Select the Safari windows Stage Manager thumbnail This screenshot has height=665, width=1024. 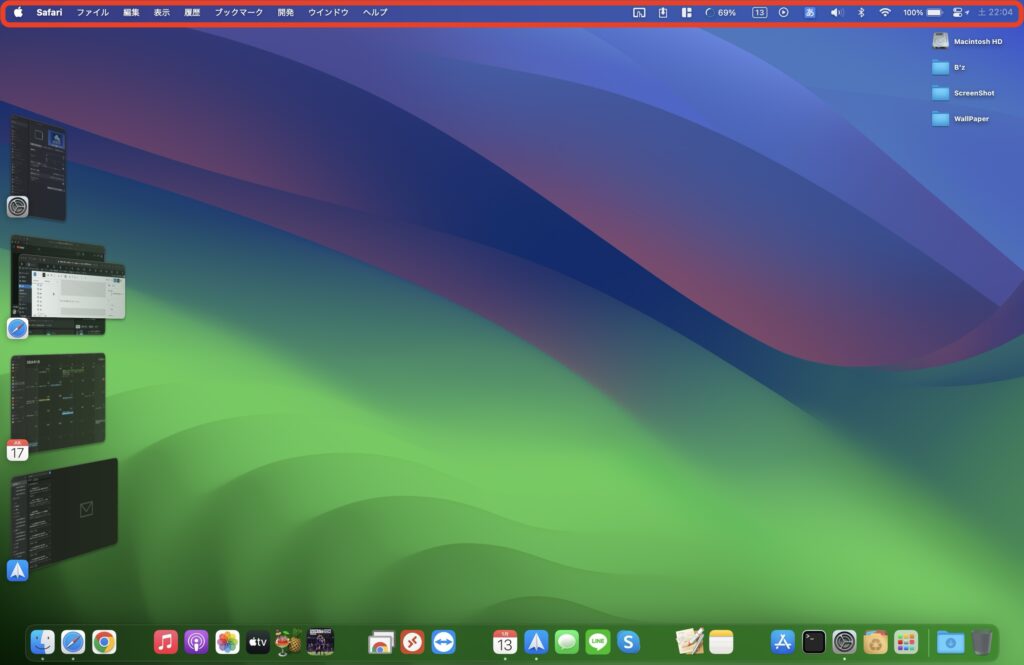coord(68,285)
